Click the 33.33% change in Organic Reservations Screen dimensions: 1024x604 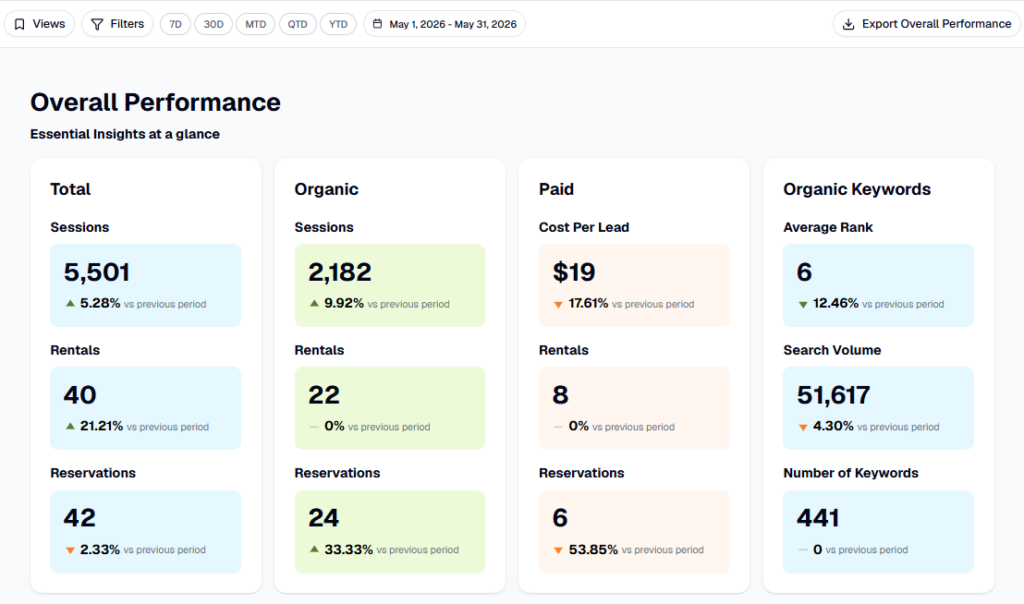tap(349, 550)
